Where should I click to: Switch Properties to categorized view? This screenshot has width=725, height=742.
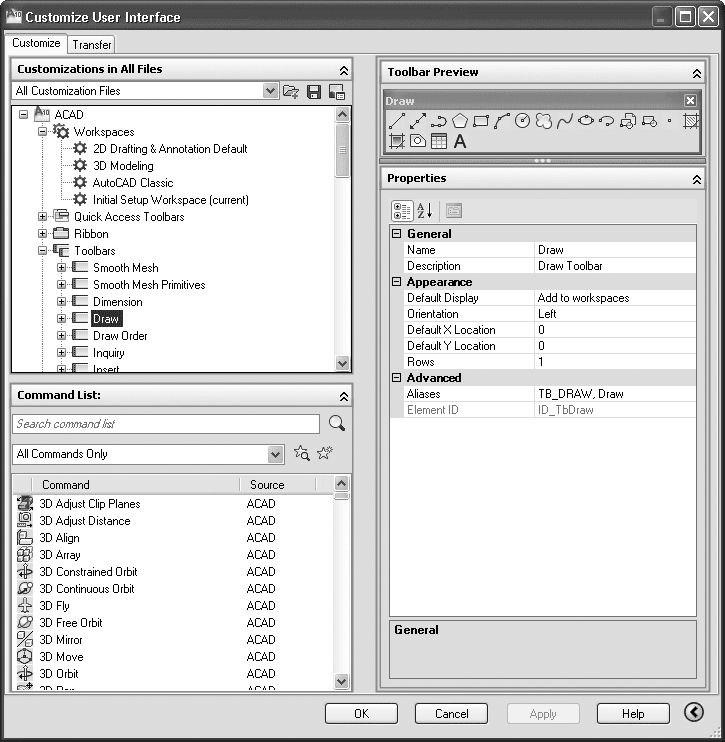[x=401, y=210]
